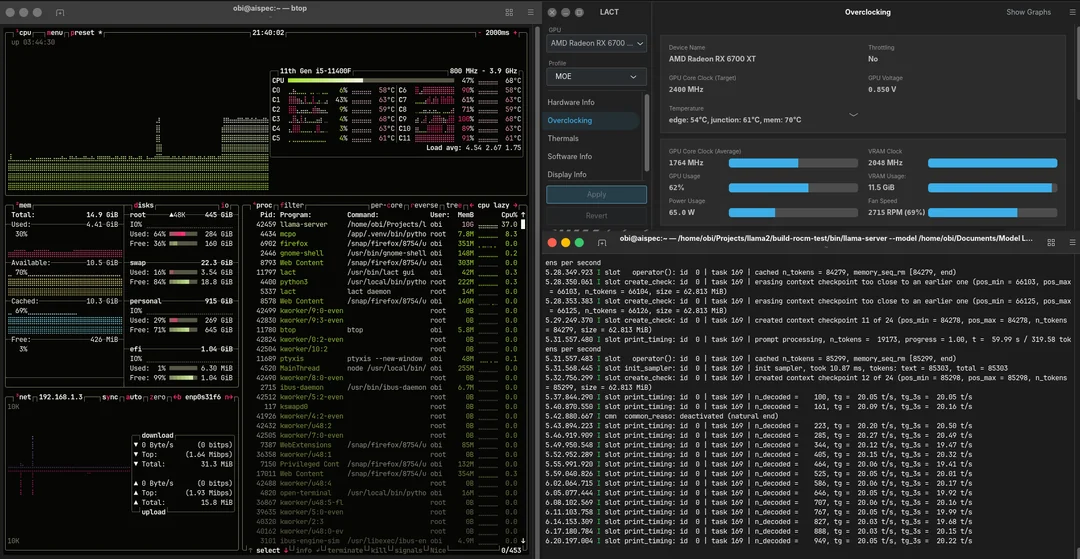Click Fan Speed 2715 RPM bar

[993, 213]
